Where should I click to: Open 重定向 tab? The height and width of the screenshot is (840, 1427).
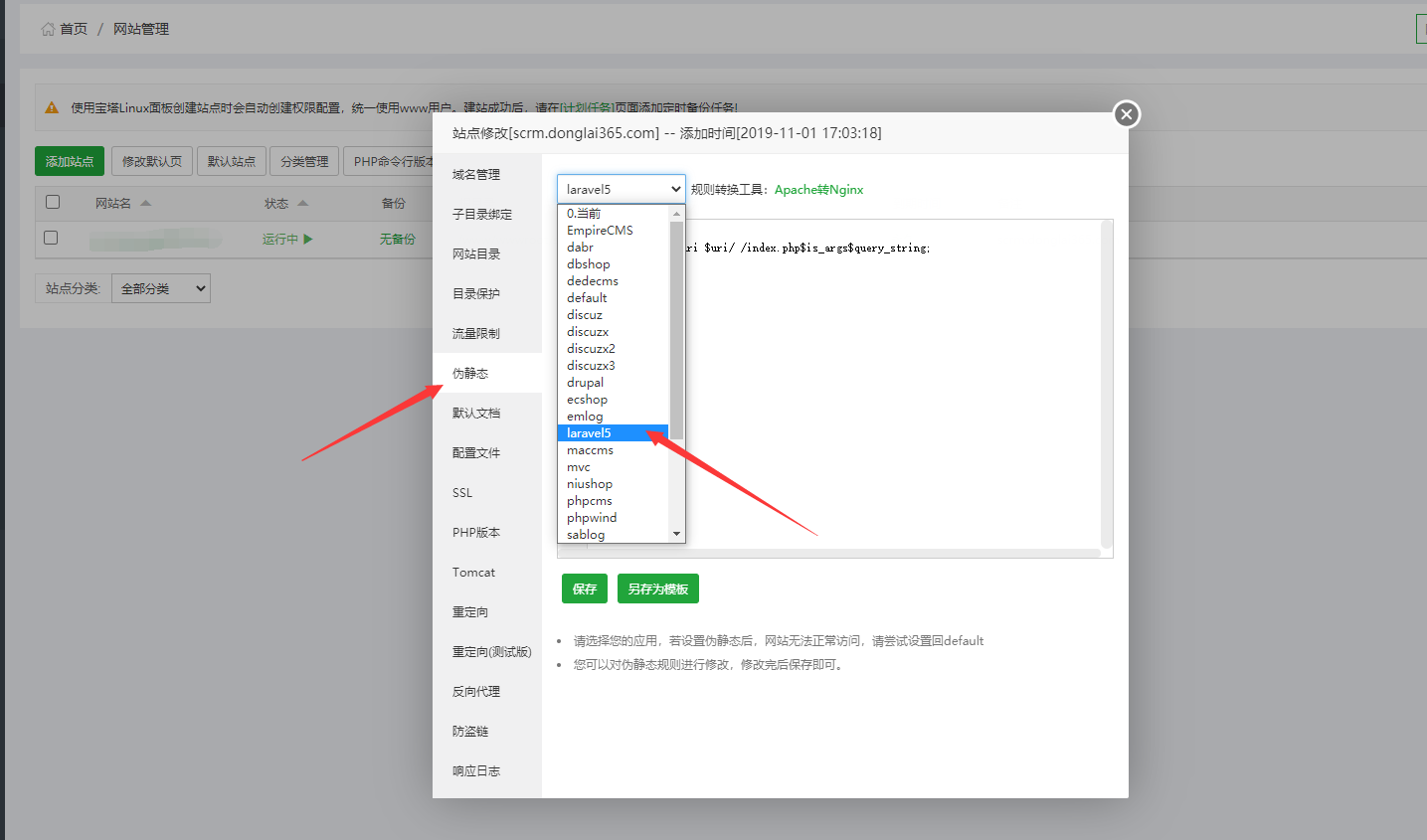click(x=487, y=612)
